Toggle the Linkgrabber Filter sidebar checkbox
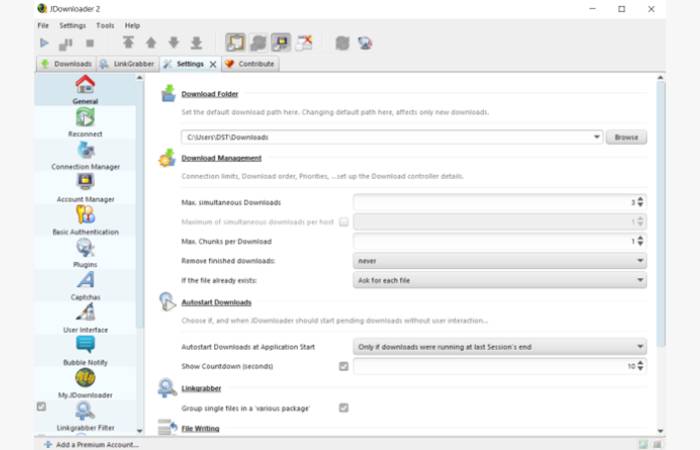This screenshot has height=450, width=700. coord(41,407)
